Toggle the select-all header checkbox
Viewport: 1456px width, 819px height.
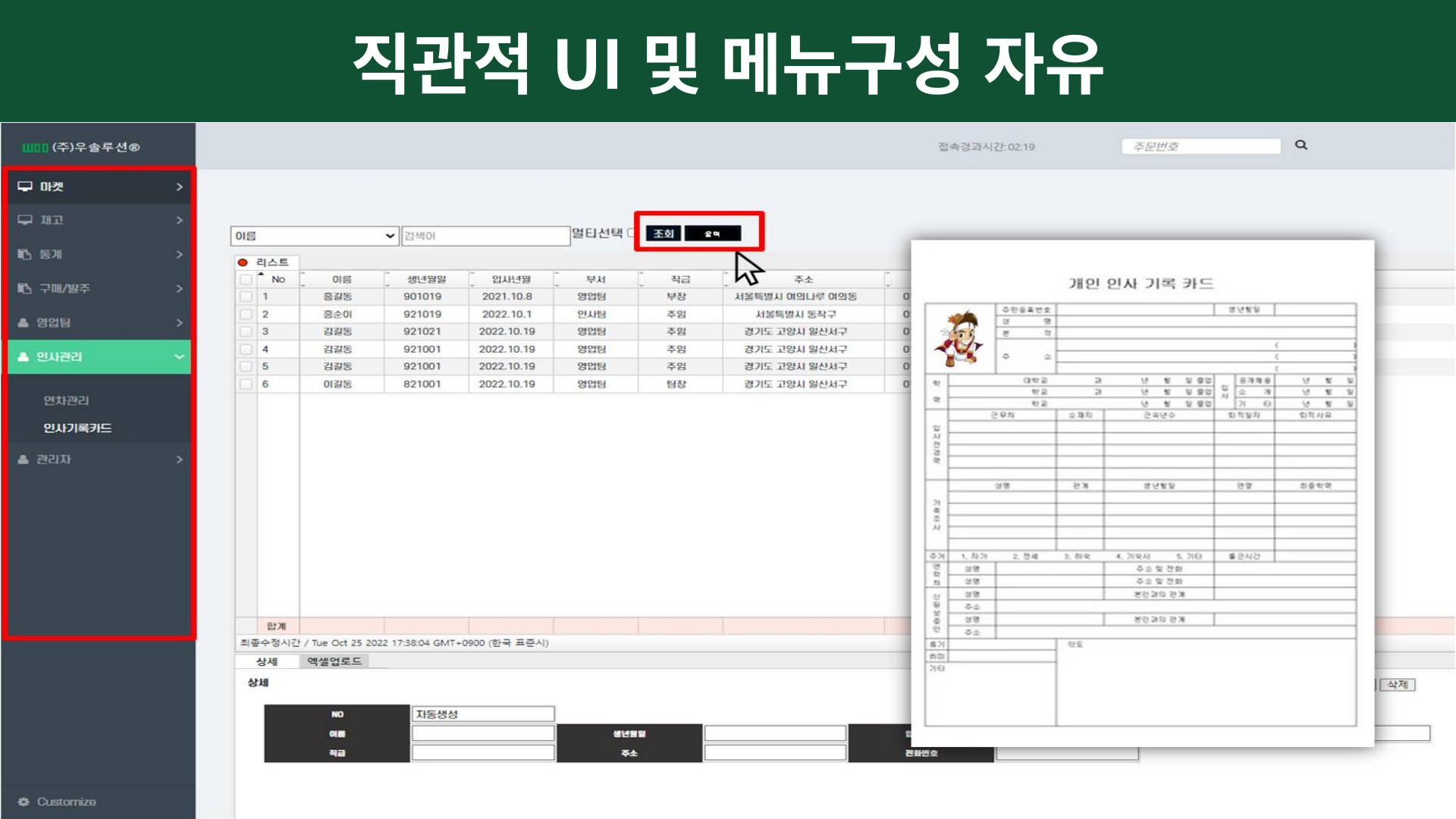tap(246, 279)
